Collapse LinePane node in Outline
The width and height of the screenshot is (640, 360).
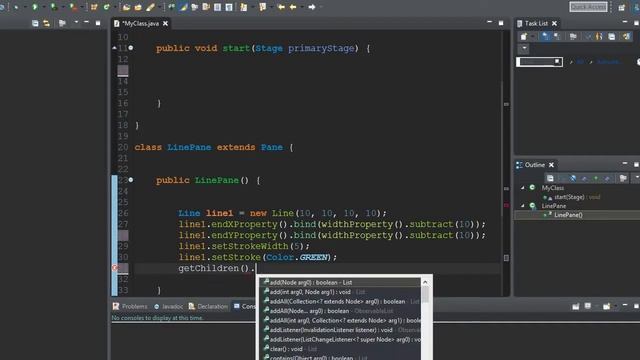523,206
